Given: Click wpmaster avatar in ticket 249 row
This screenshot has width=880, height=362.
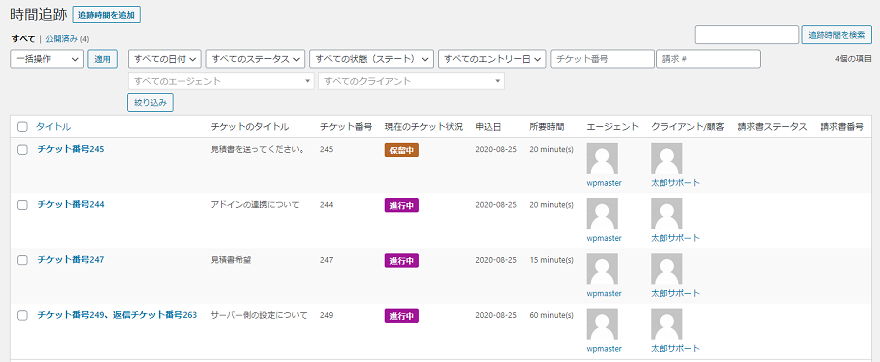Looking at the screenshot, I should point(602,324).
